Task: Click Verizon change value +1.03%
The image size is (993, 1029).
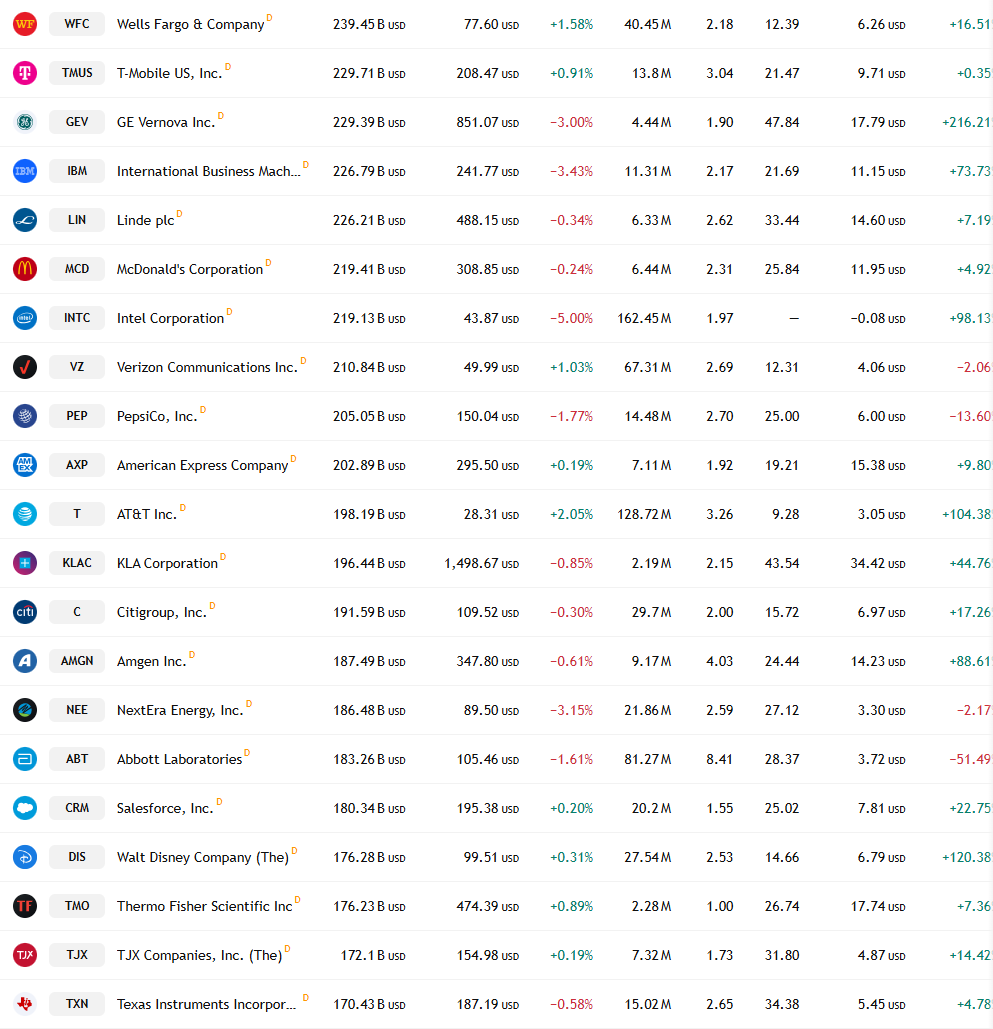Action: [571, 368]
